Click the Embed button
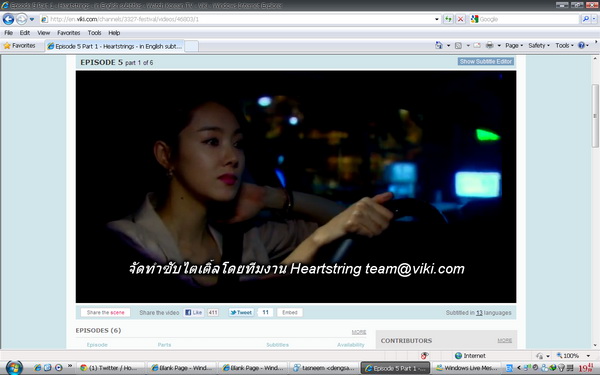 (290, 313)
